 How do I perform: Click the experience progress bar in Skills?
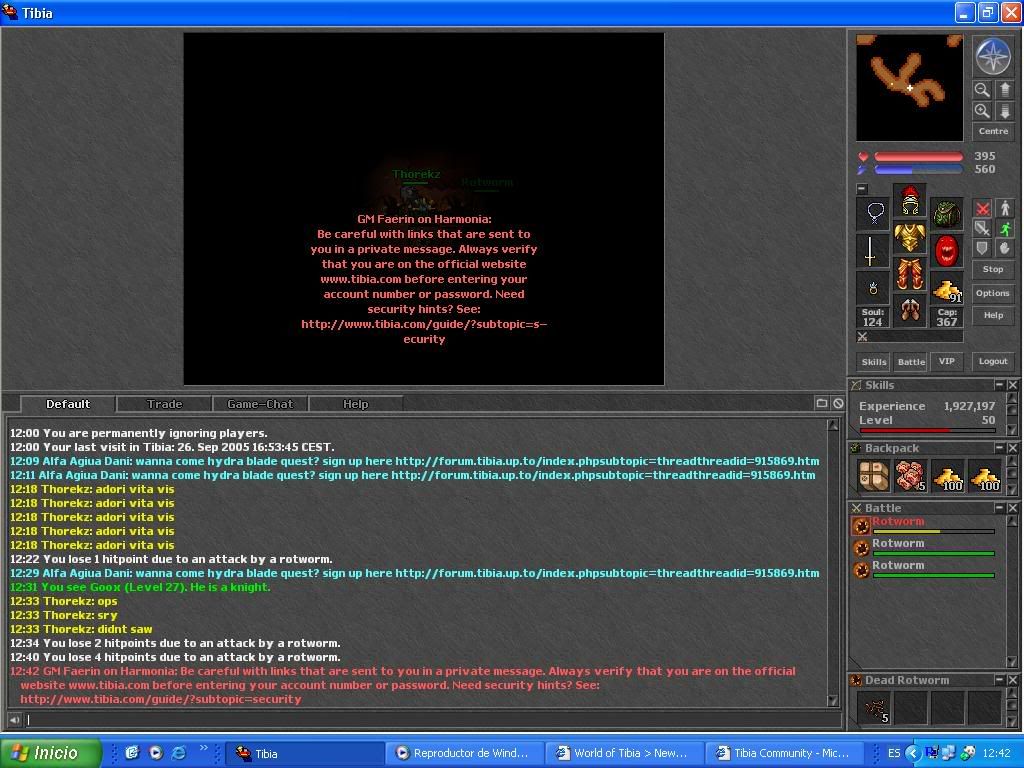pyautogui.click(x=927, y=430)
